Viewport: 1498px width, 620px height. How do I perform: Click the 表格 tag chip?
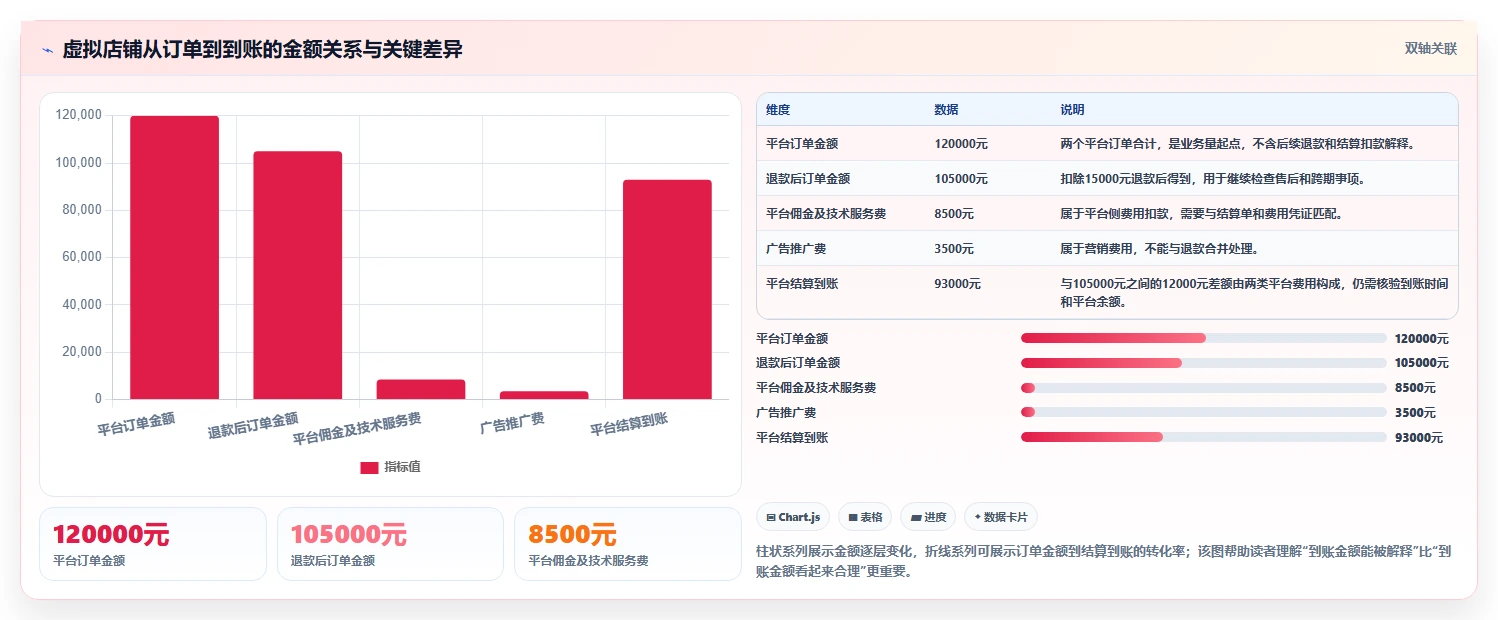(865, 517)
